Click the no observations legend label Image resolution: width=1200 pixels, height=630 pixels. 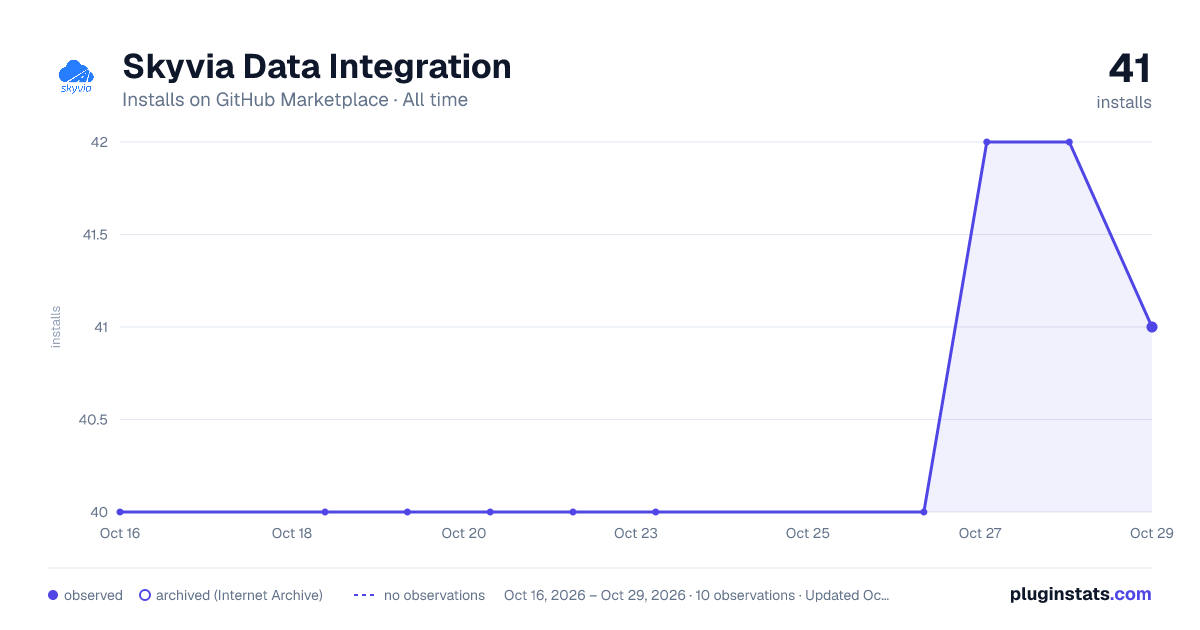coord(434,595)
